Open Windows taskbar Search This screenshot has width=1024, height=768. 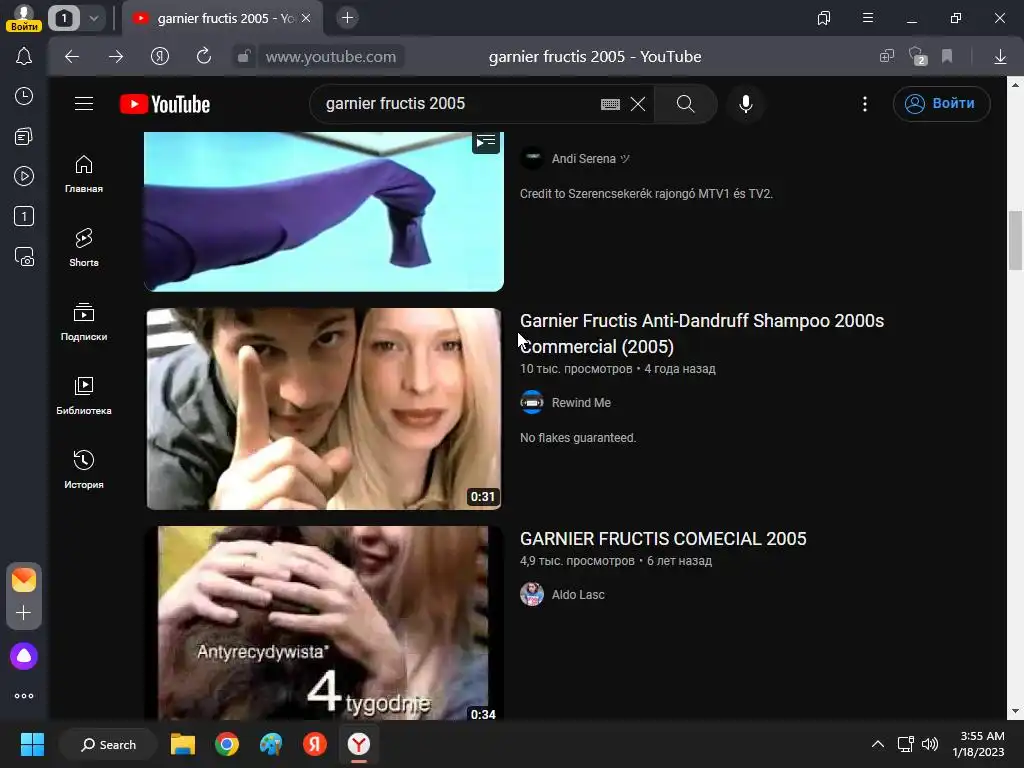108,744
